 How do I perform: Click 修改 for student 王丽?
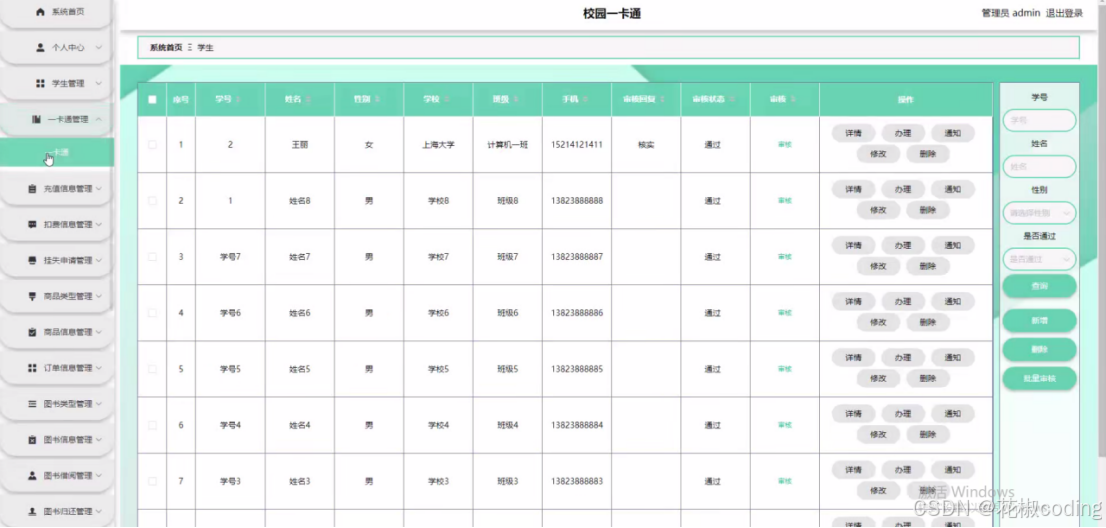coord(878,154)
